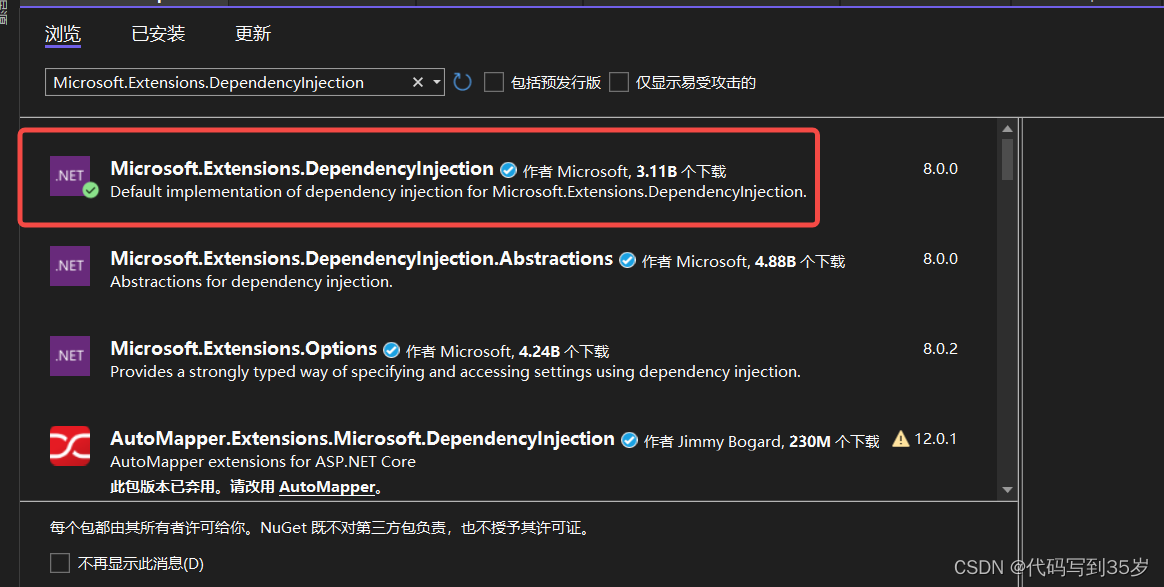Click the warning triangle next to version 12.0.1
Viewport: 1164px width, 587px height.
pyautogui.click(x=899, y=438)
